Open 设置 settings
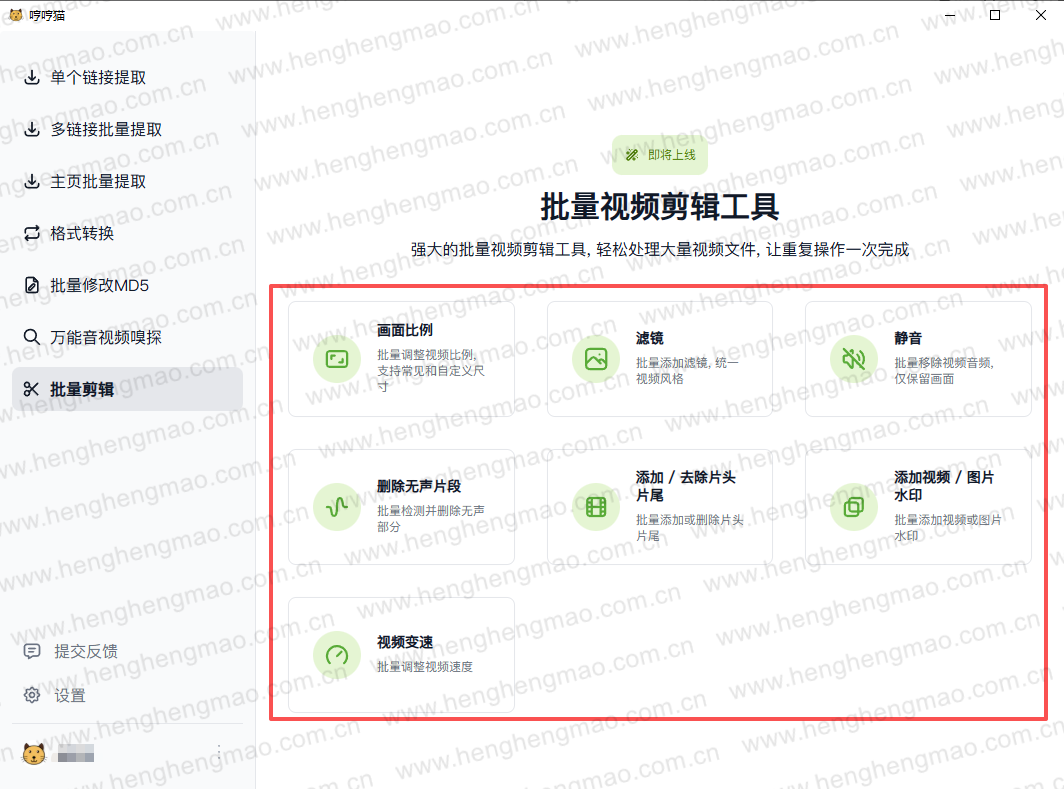Screen dimensions: 1064x789 69,695
